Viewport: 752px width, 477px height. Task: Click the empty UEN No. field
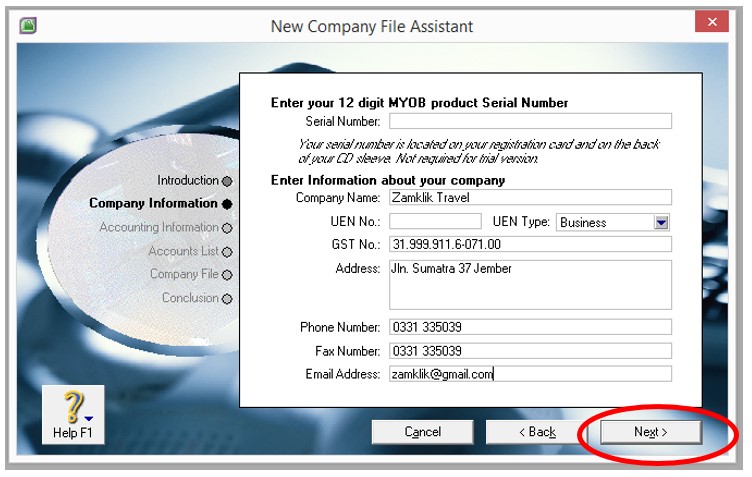[x=435, y=221]
